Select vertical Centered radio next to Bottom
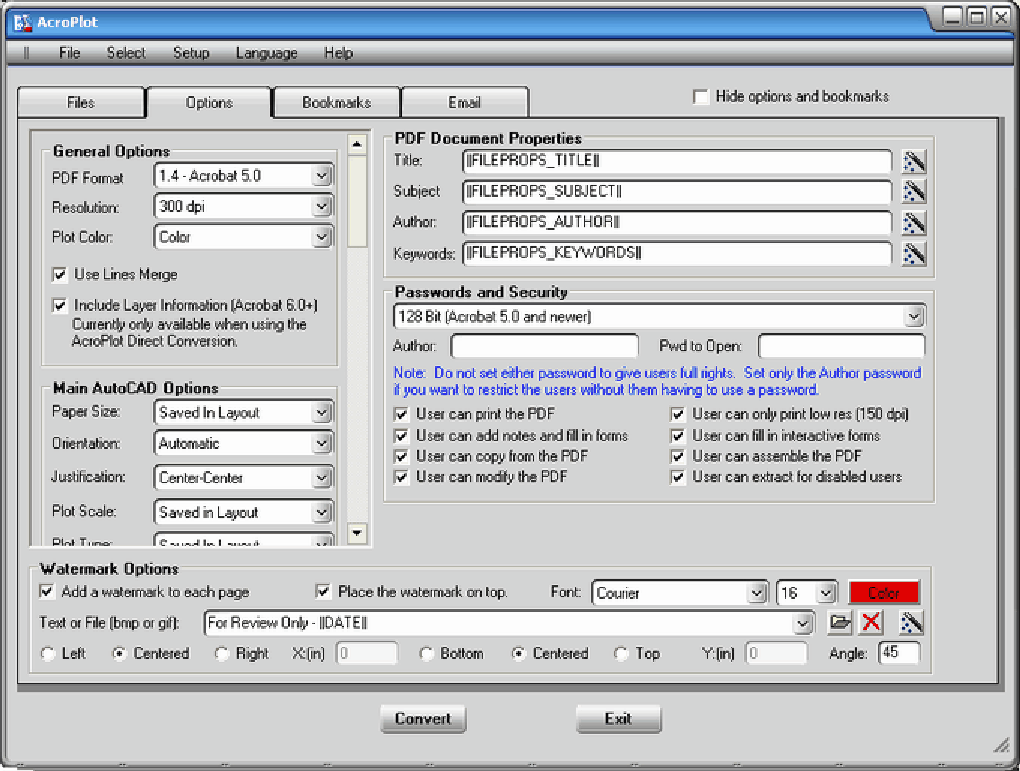The height and width of the screenshot is (771, 1020). pyautogui.click(x=518, y=654)
